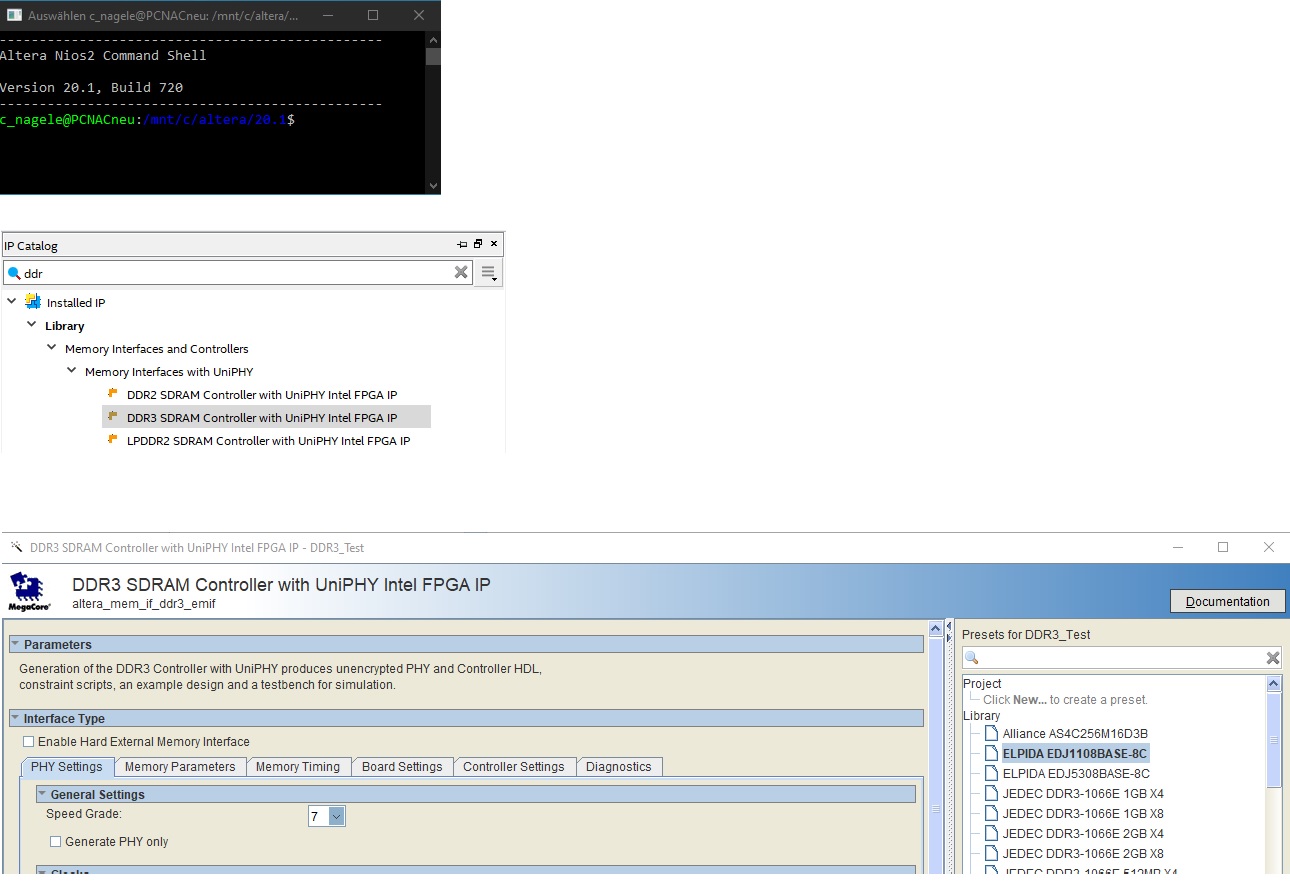This screenshot has width=1290, height=893.
Task: Select the JEDEC DDR3-1066E 2GB X4 preset
Action: coord(1083,834)
